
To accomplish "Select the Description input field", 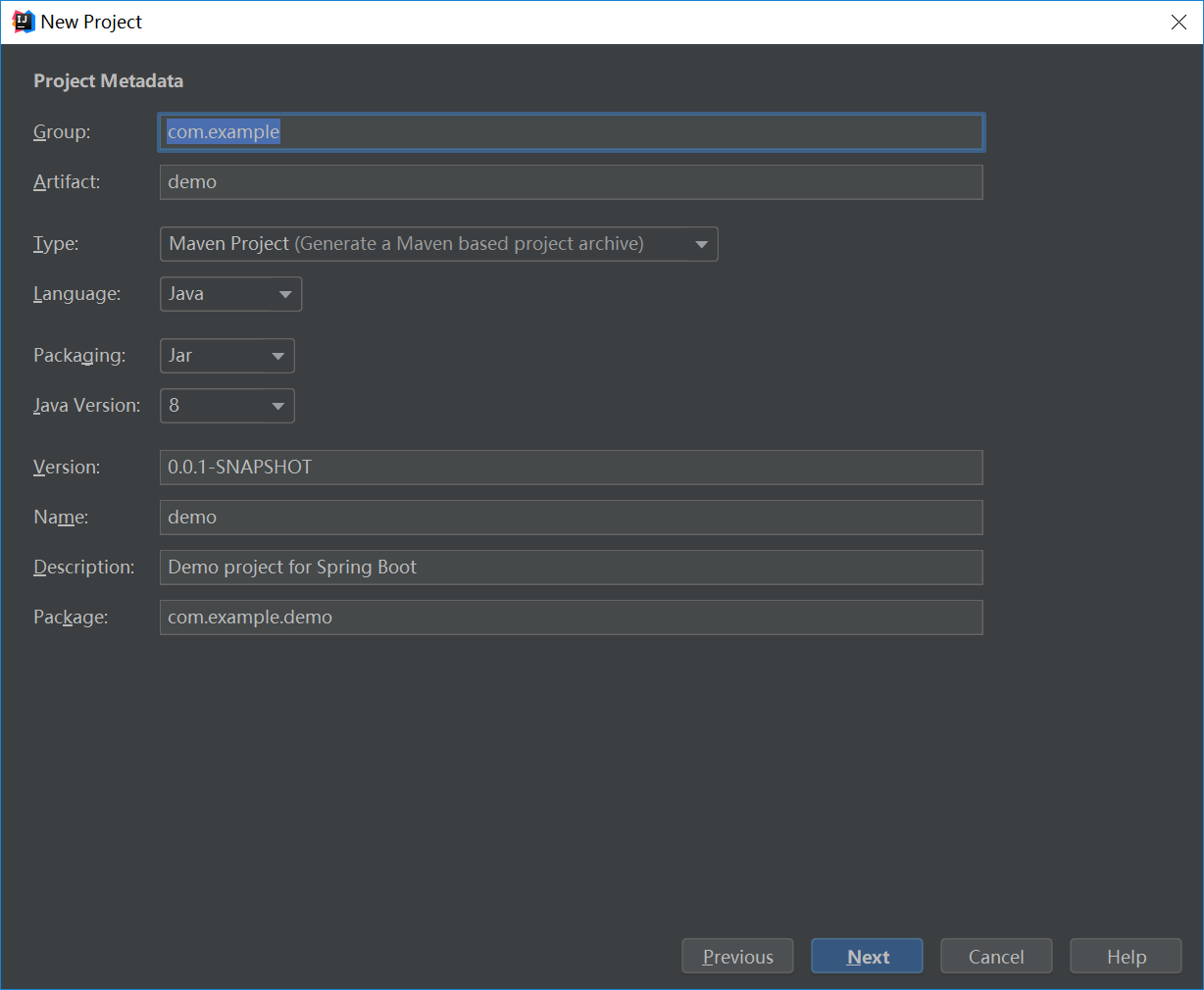I will point(572,568).
